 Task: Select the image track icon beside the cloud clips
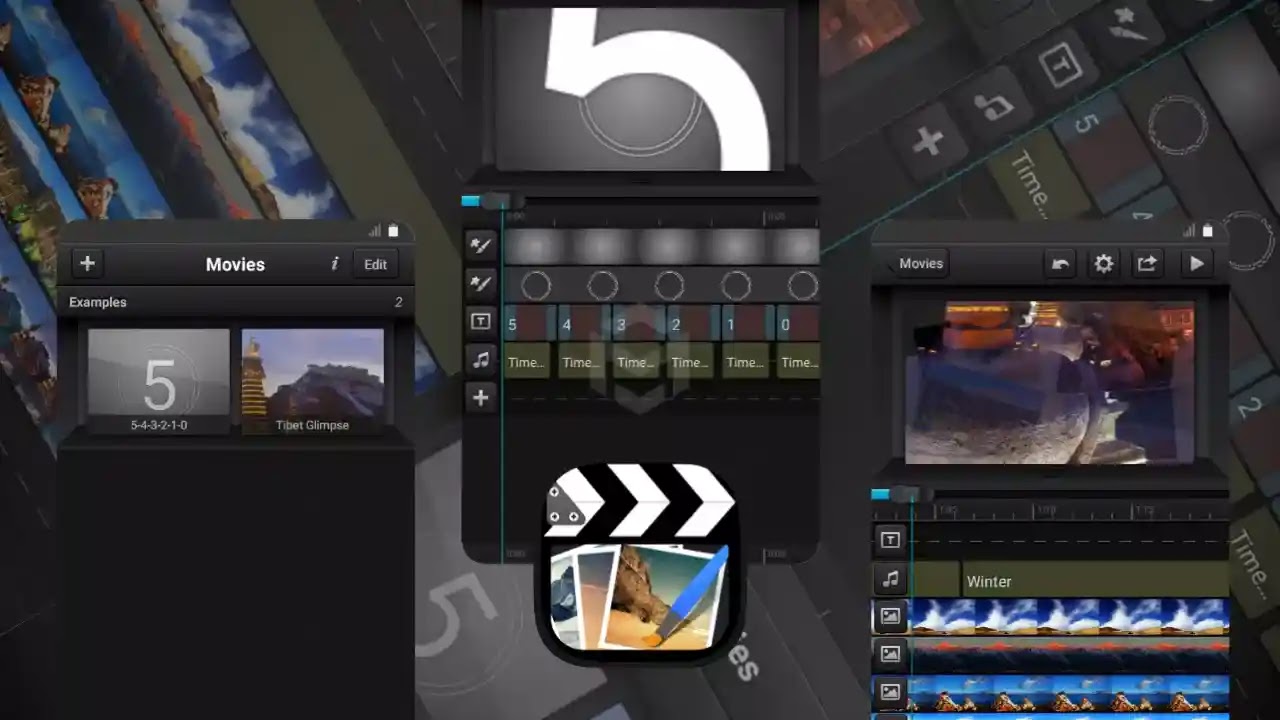pos(890,617)
